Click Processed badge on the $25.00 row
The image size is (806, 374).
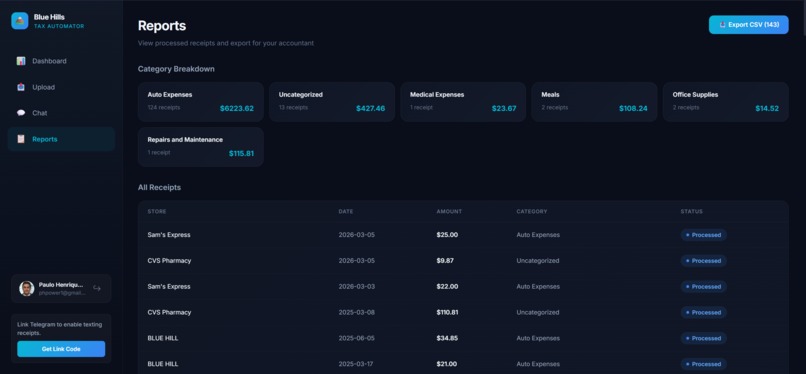click(704, 235)
